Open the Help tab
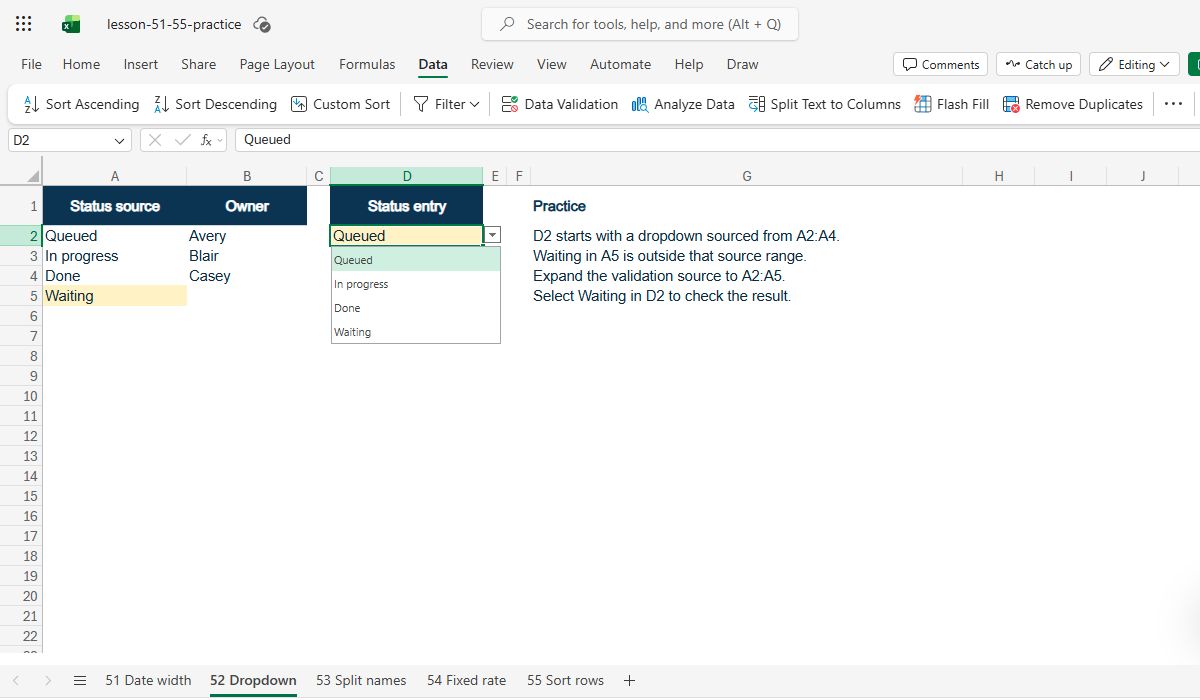 (x=688, y=64)
